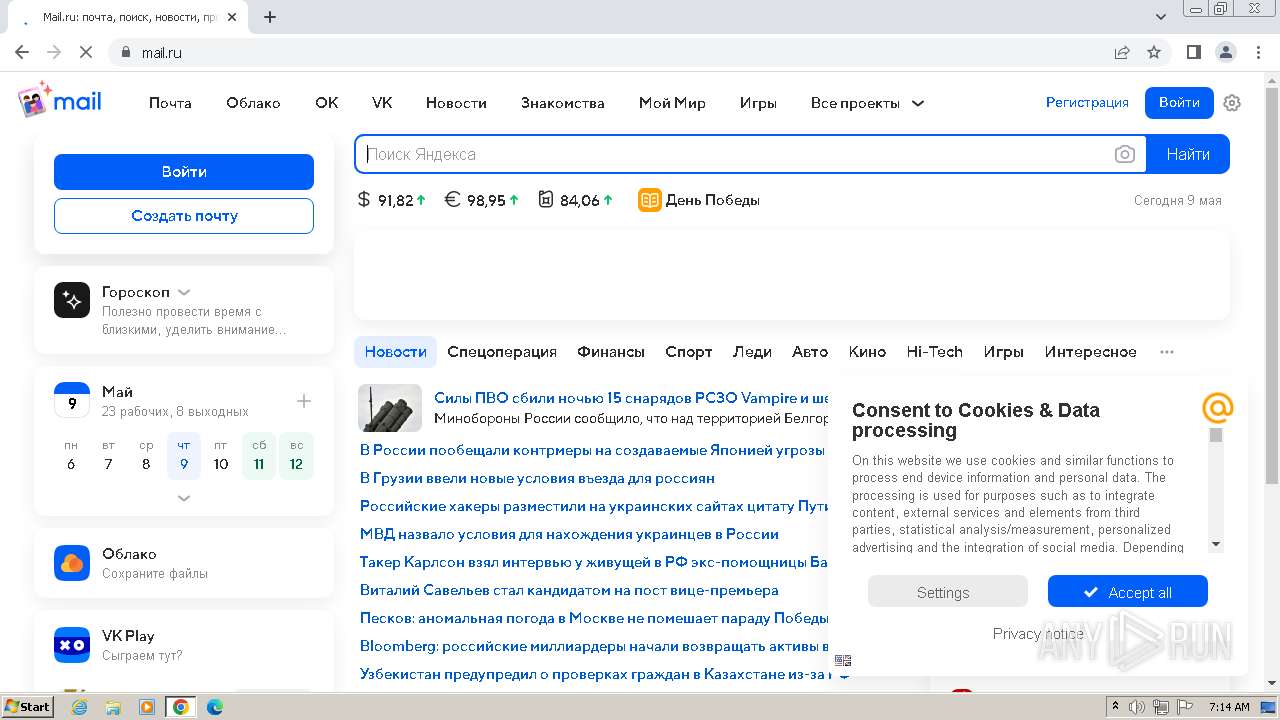Viewport: 1280px width, 720px height.
Task: Click the Регистрация link
Action: click(x=1087, y=102)
